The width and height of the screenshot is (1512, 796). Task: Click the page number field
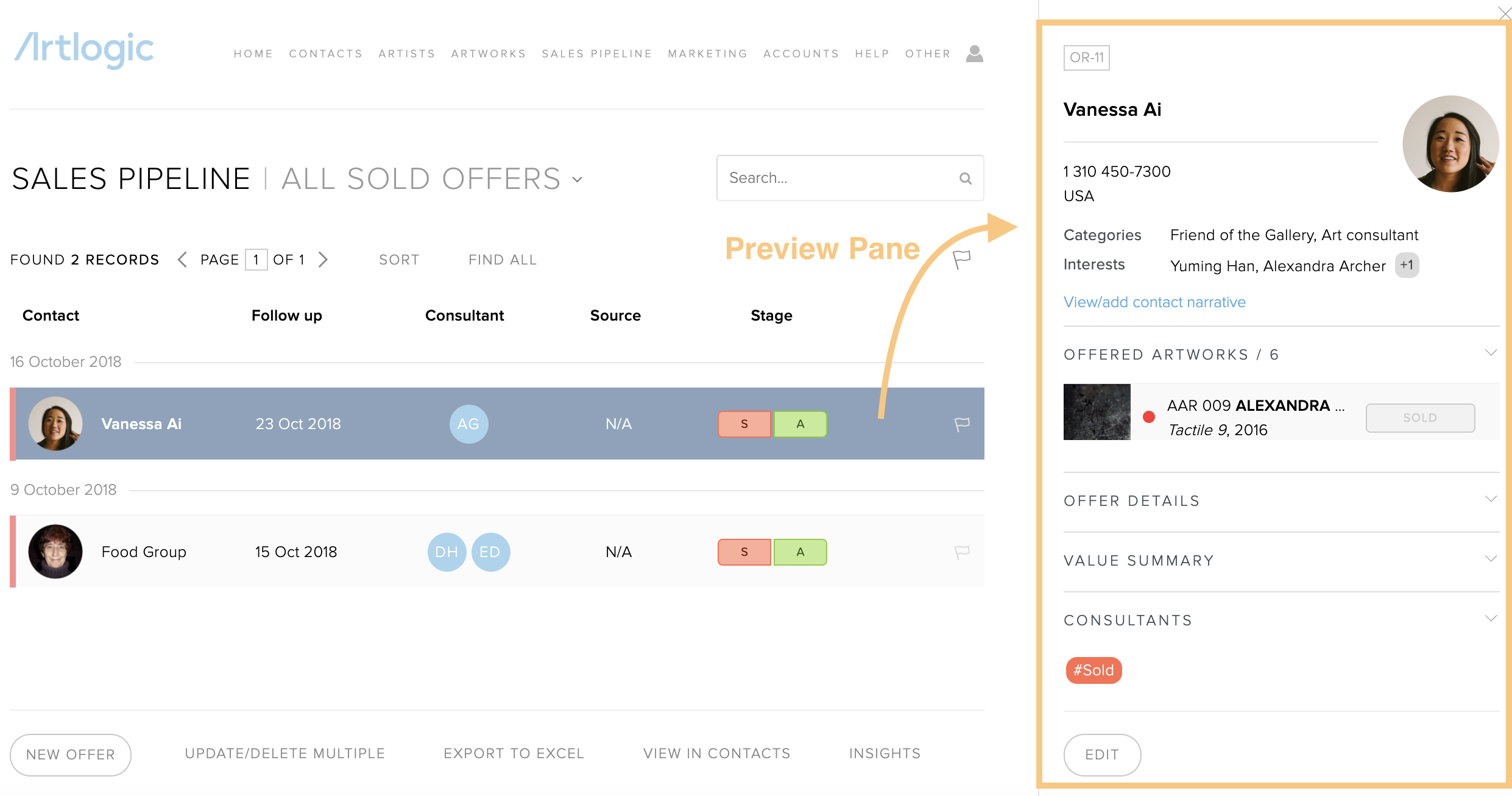[256, 260]
